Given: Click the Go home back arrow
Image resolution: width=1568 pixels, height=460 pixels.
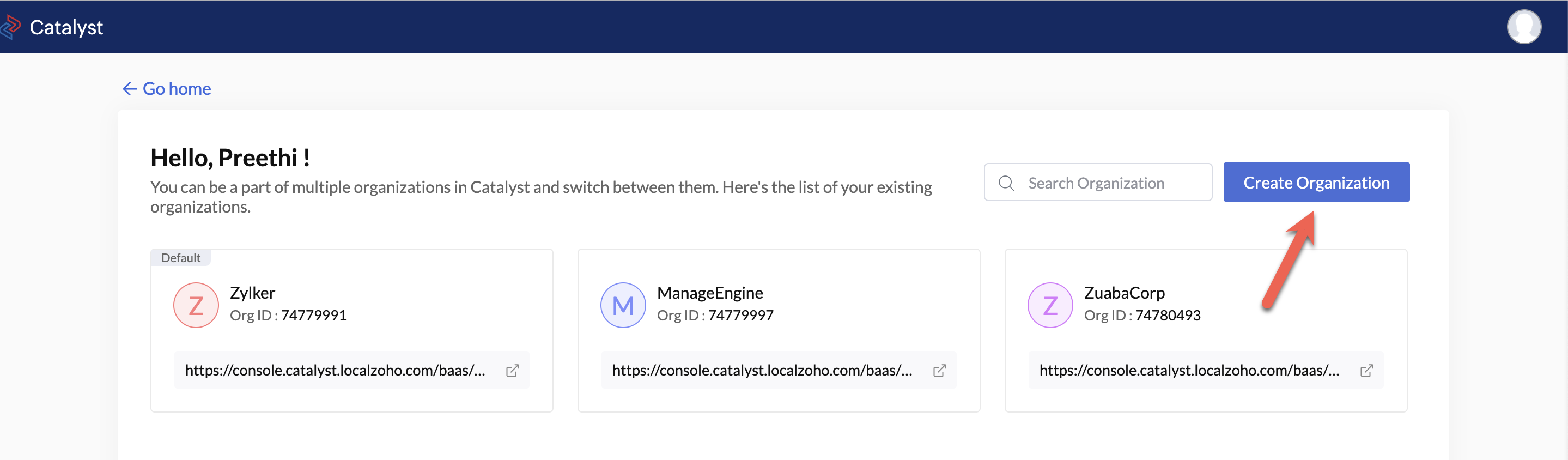Looking at the screenshot, I should (130, 89).
